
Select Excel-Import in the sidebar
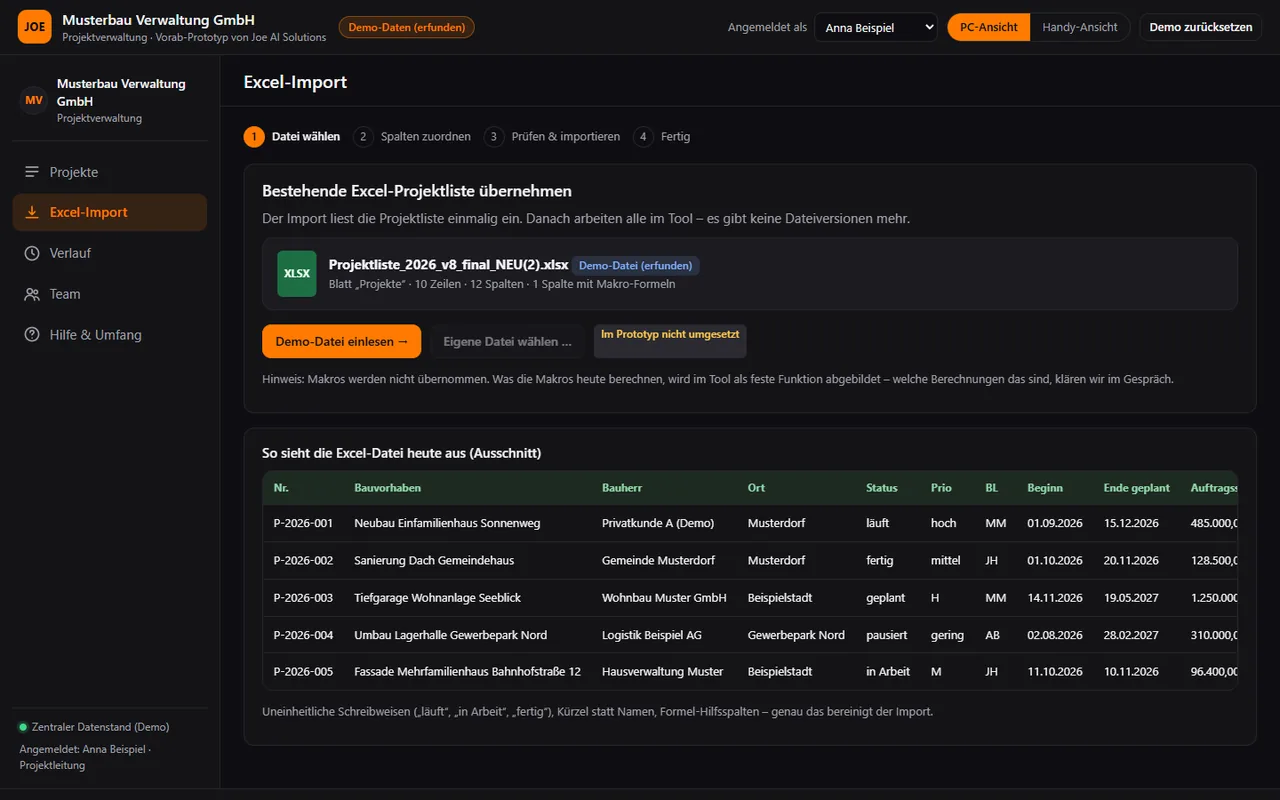click(110, 212)
